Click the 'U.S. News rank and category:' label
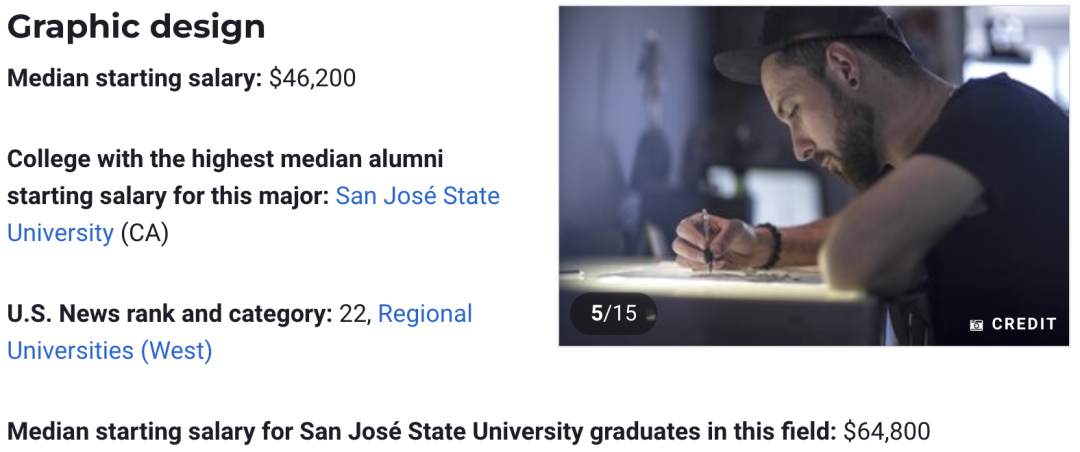The image size is (1080, 452). (170, 314)
